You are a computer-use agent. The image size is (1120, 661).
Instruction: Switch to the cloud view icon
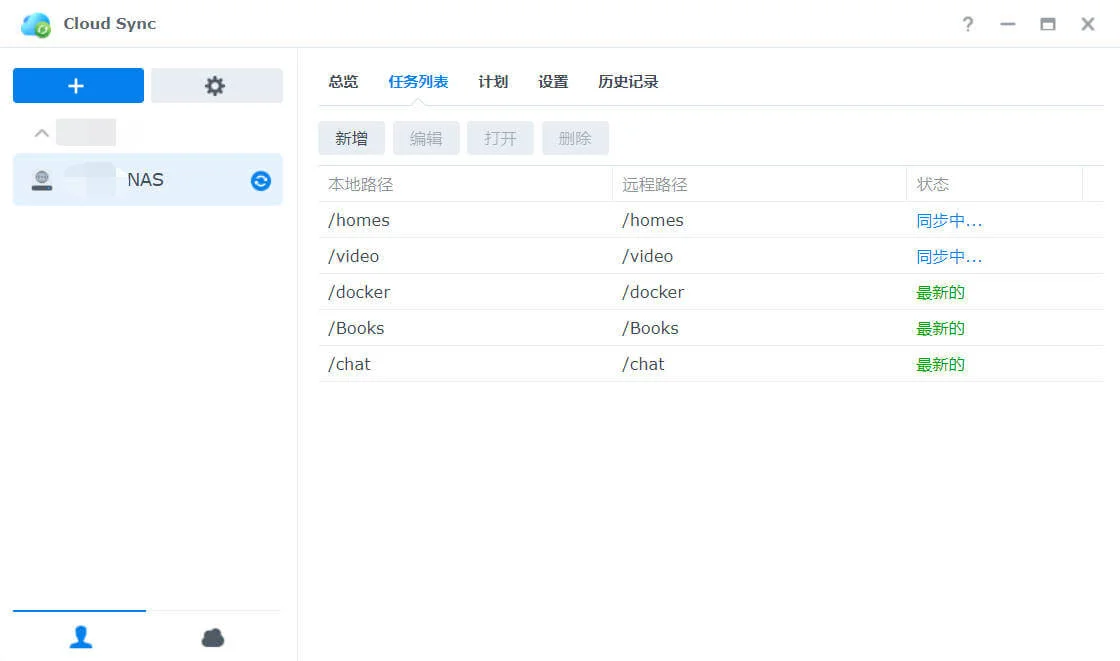[213, 637]
